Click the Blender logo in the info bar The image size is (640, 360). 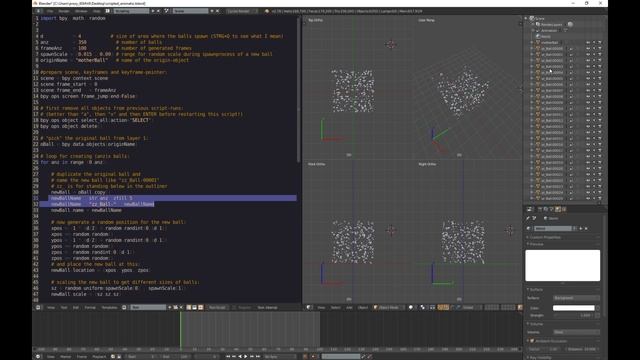[266, 11]
